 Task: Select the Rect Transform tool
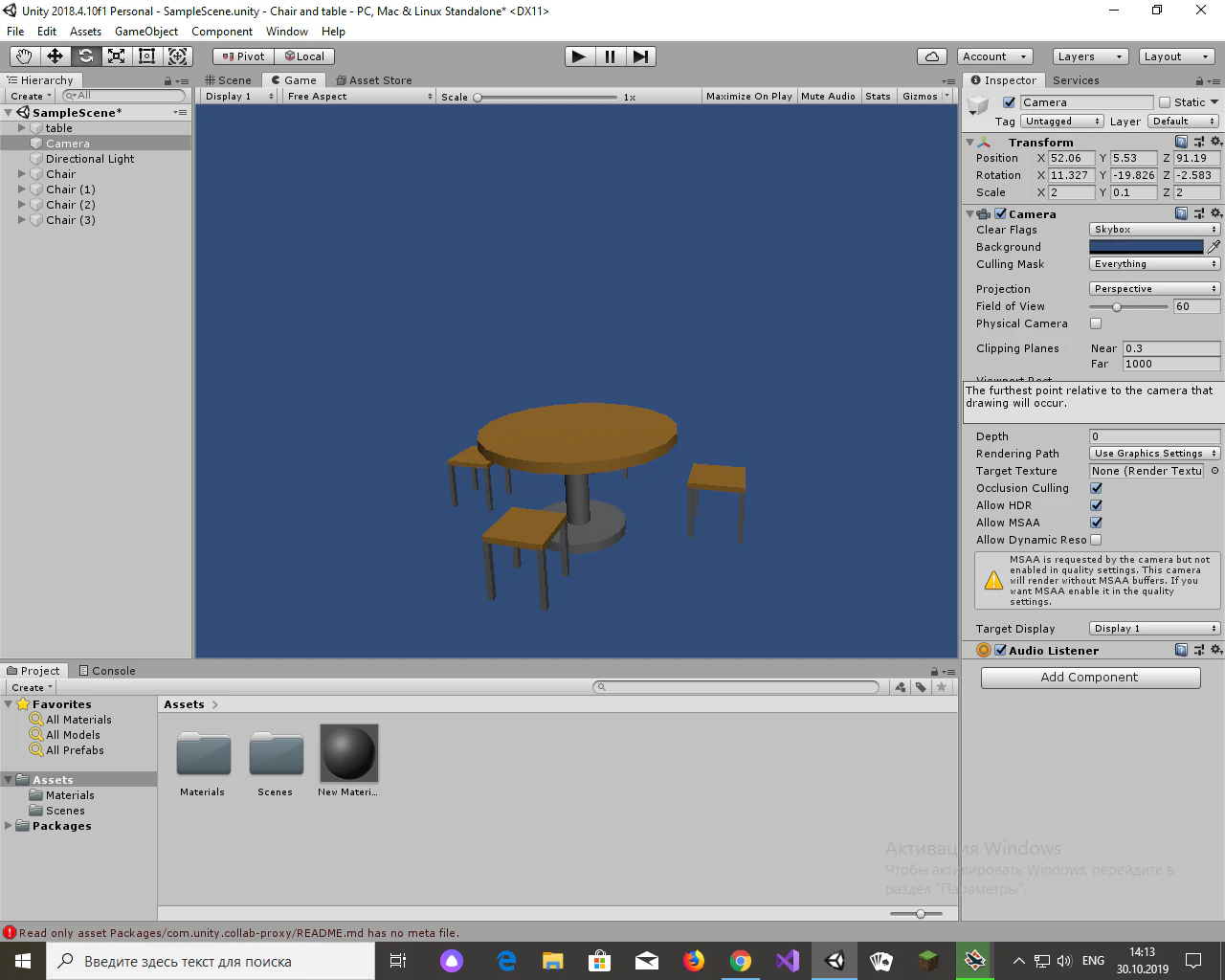(146, 56)
